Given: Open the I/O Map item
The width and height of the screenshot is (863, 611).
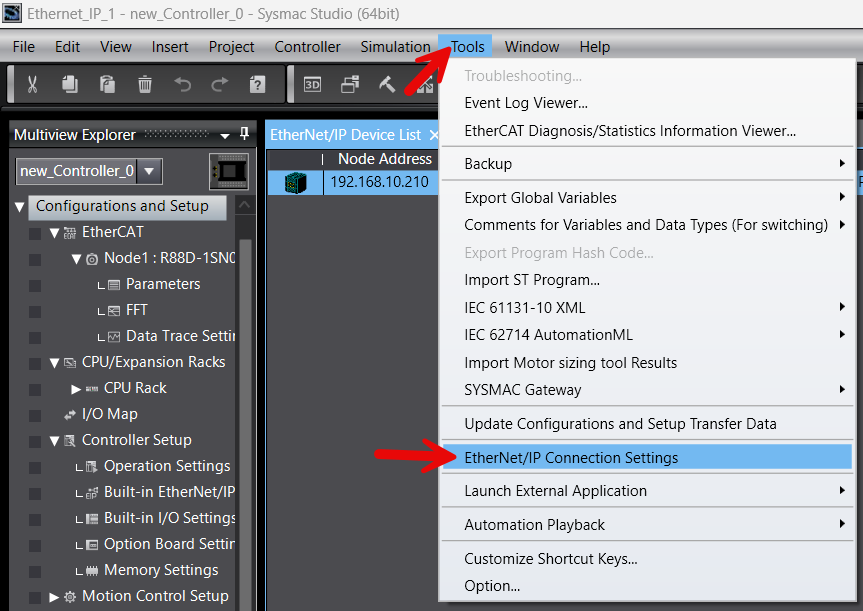Looking at the screenshot, I should pyautogui.click(x=110, y=414).
